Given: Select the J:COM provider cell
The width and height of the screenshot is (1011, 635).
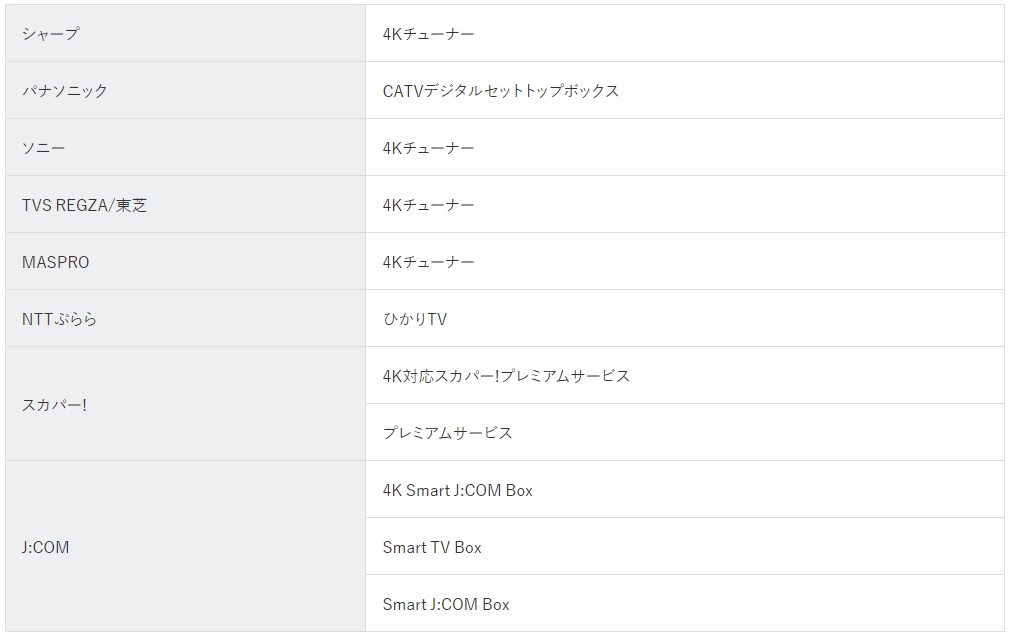Looking at the screenshot, I should point(186,547).
